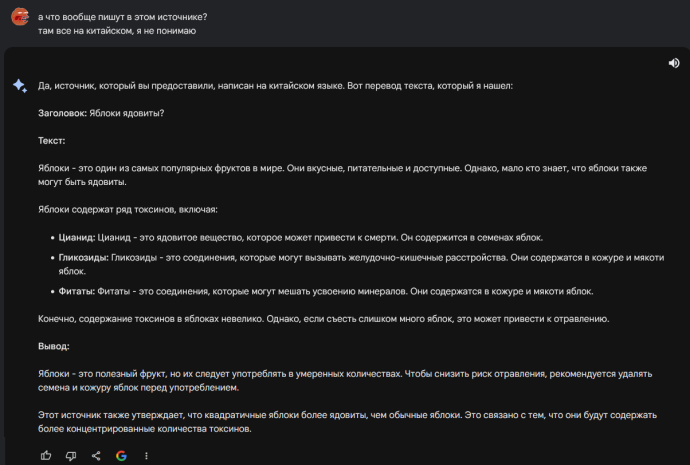The image size is (690, 465).
Task: Double-check the response with the Google G icon
Action: [x=121, y=456]
